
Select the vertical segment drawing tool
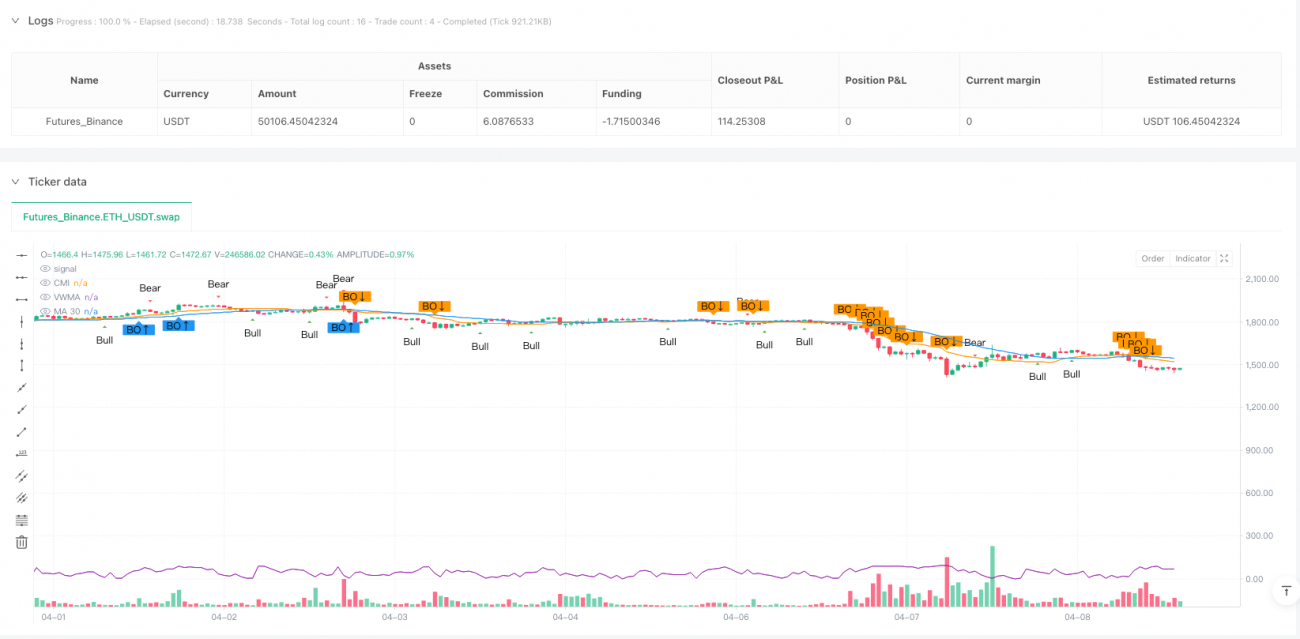(x=21, y=365)
